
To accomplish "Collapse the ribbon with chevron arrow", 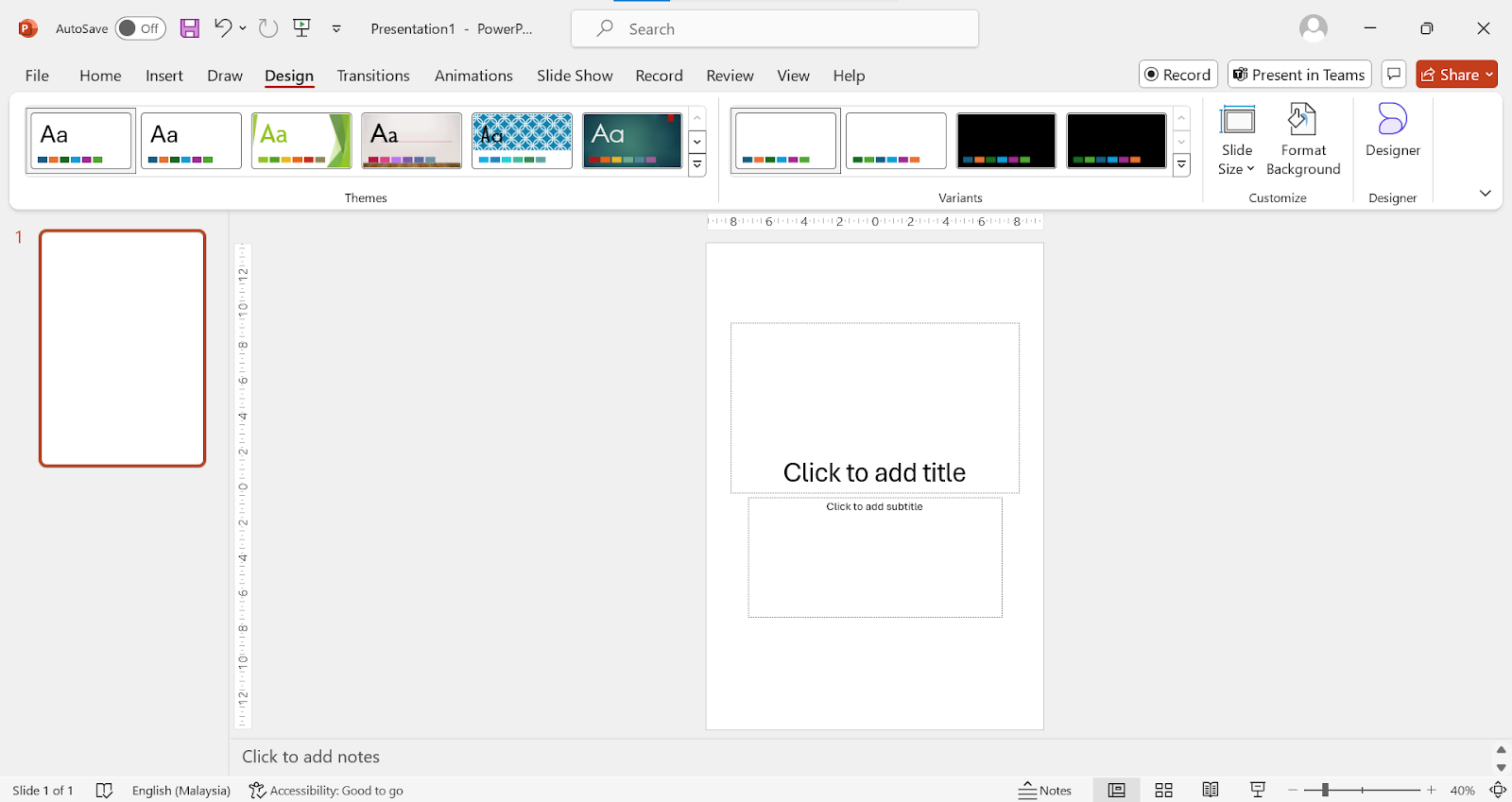I will (x=1486, y=193).
